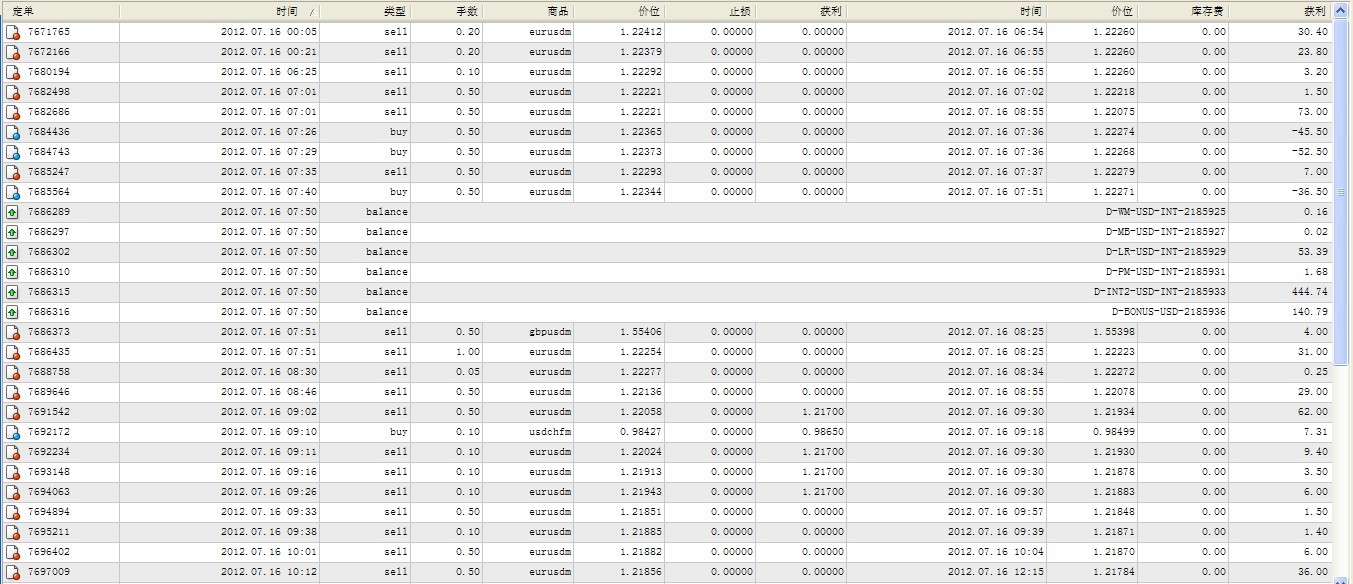Image resolution: width=1353 pixels, height=584 pixels.
Task: Click the loss value -52.50
Action: [1309, 152]
